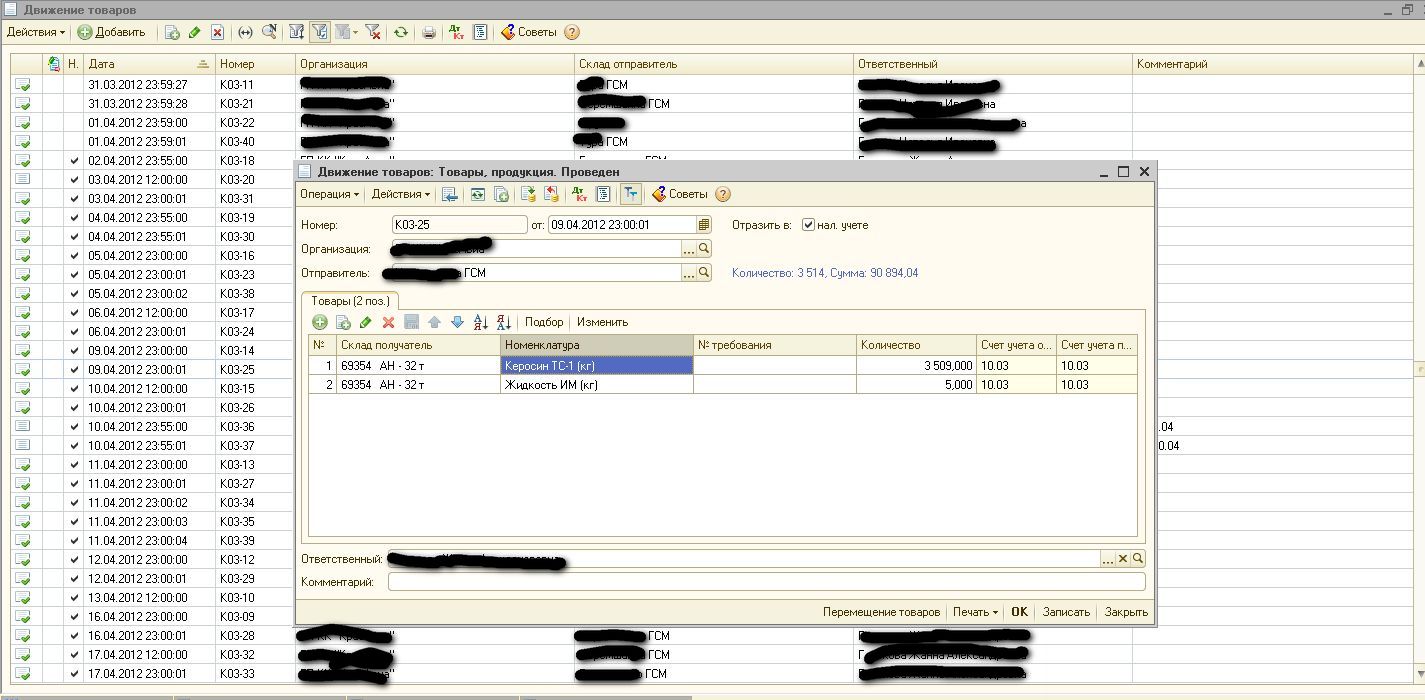Viewport: 1425px width, 700px height.
Task: Click the Советы button in main list toolbar
Action: coord(528,32)
